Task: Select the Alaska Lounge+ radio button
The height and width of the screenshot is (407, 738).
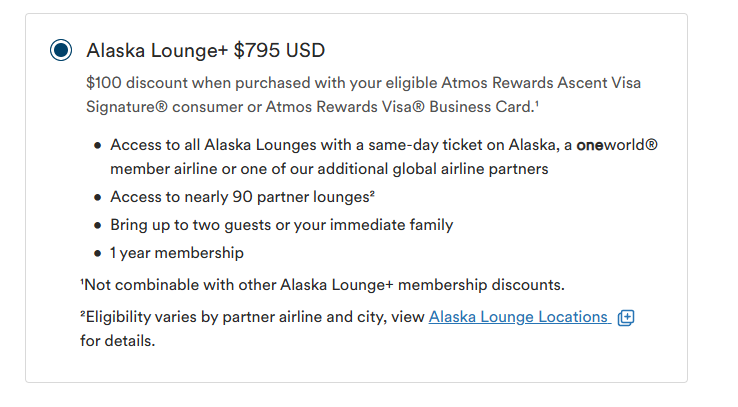Action: (61, 50)
